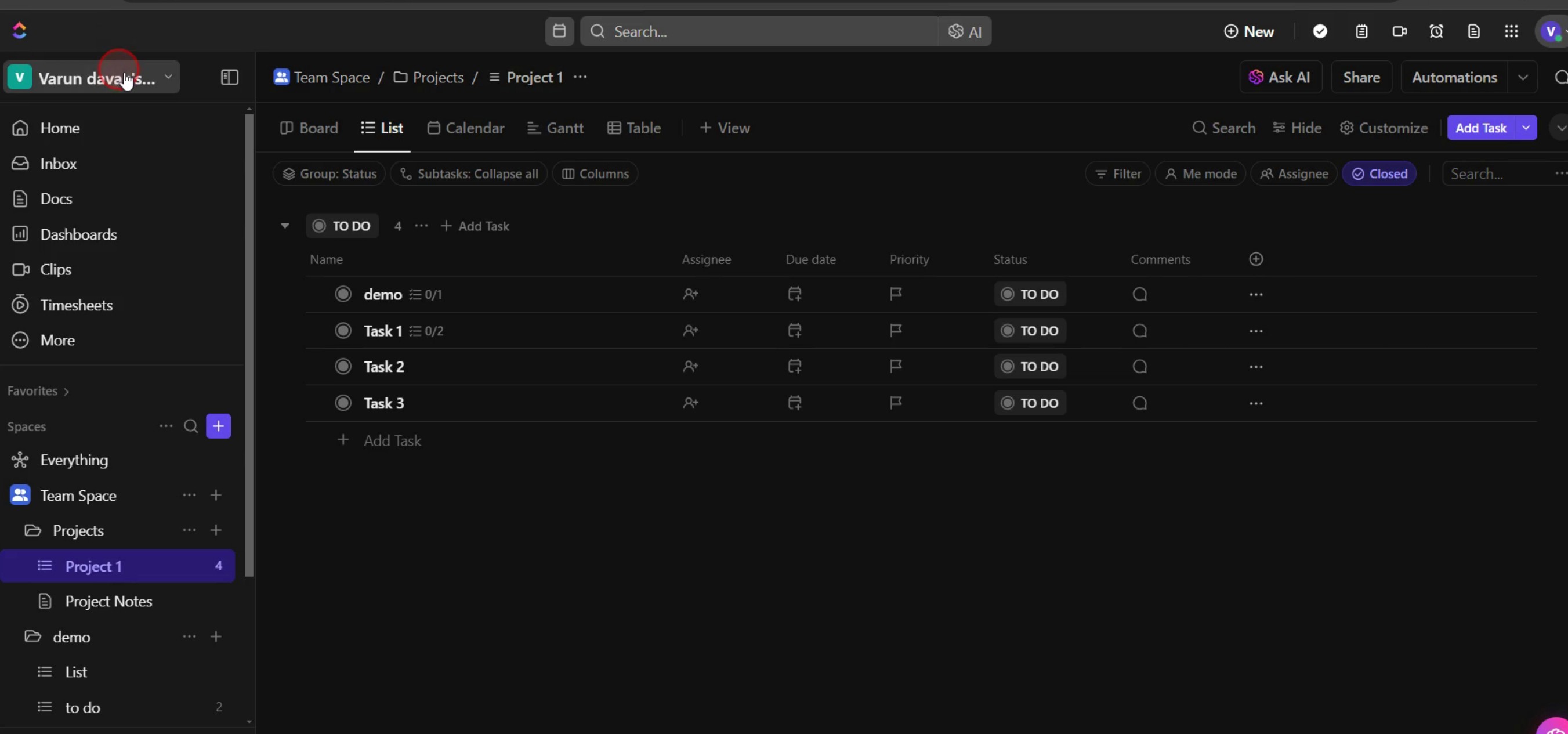Open the Add Task dropdown arrow
This screenshot has width=1568, height=734.
[x=1526, y=128]
